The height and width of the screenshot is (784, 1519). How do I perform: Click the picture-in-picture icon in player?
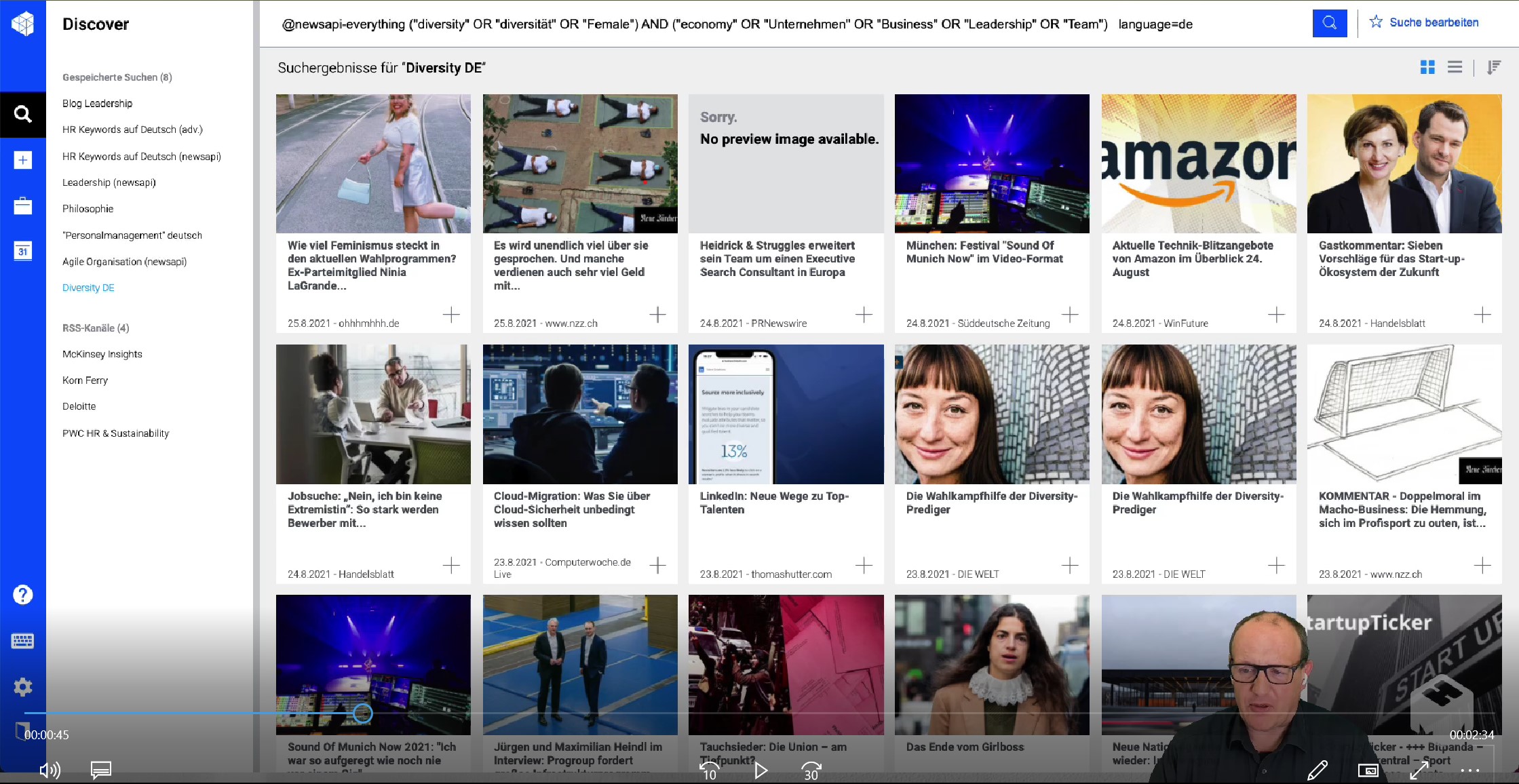(1368, 770)
